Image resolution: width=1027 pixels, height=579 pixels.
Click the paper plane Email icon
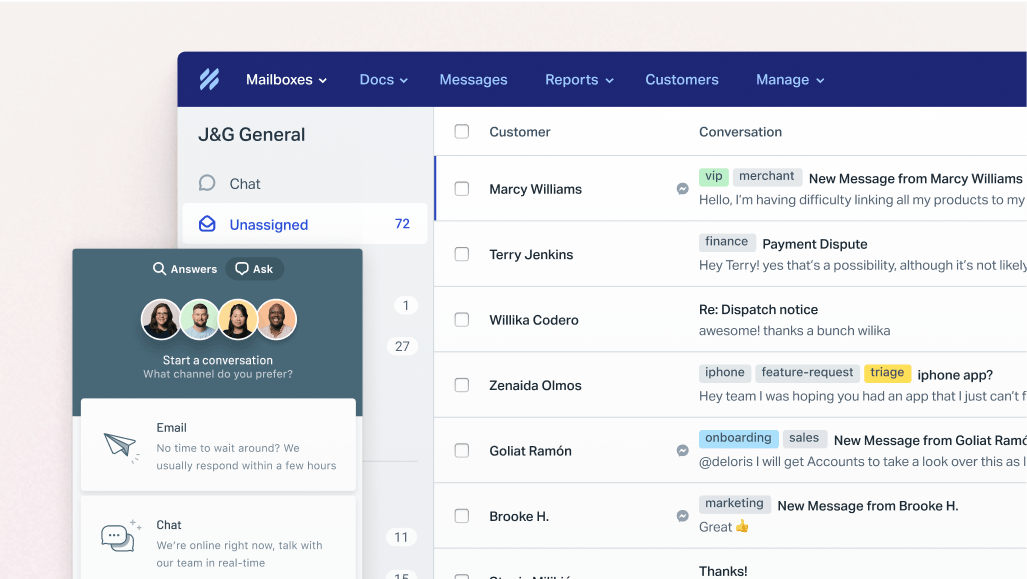[121, 447]
